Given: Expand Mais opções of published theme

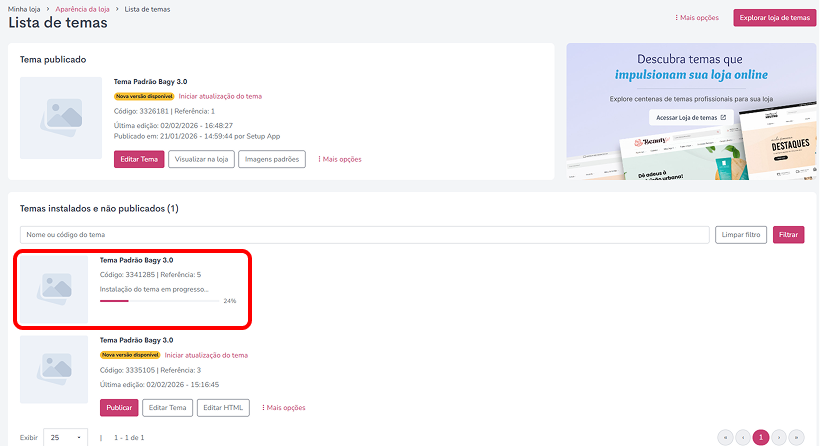Looking at the screenshot, I should coord(340,159).
